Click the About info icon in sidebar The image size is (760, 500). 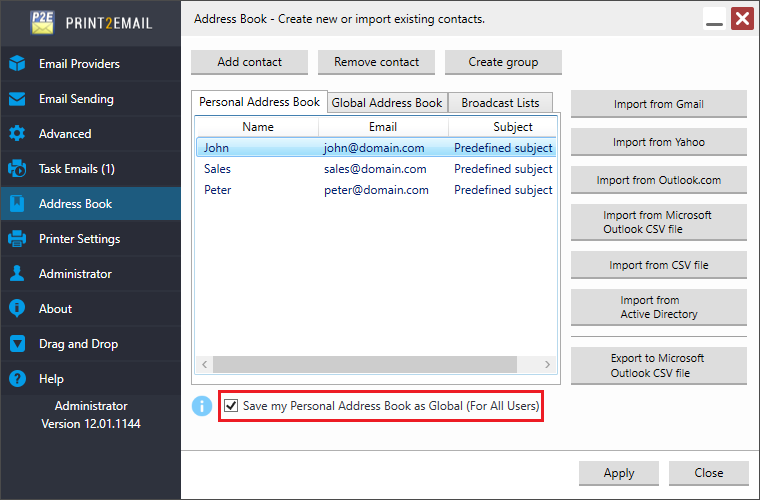[17, 309]
